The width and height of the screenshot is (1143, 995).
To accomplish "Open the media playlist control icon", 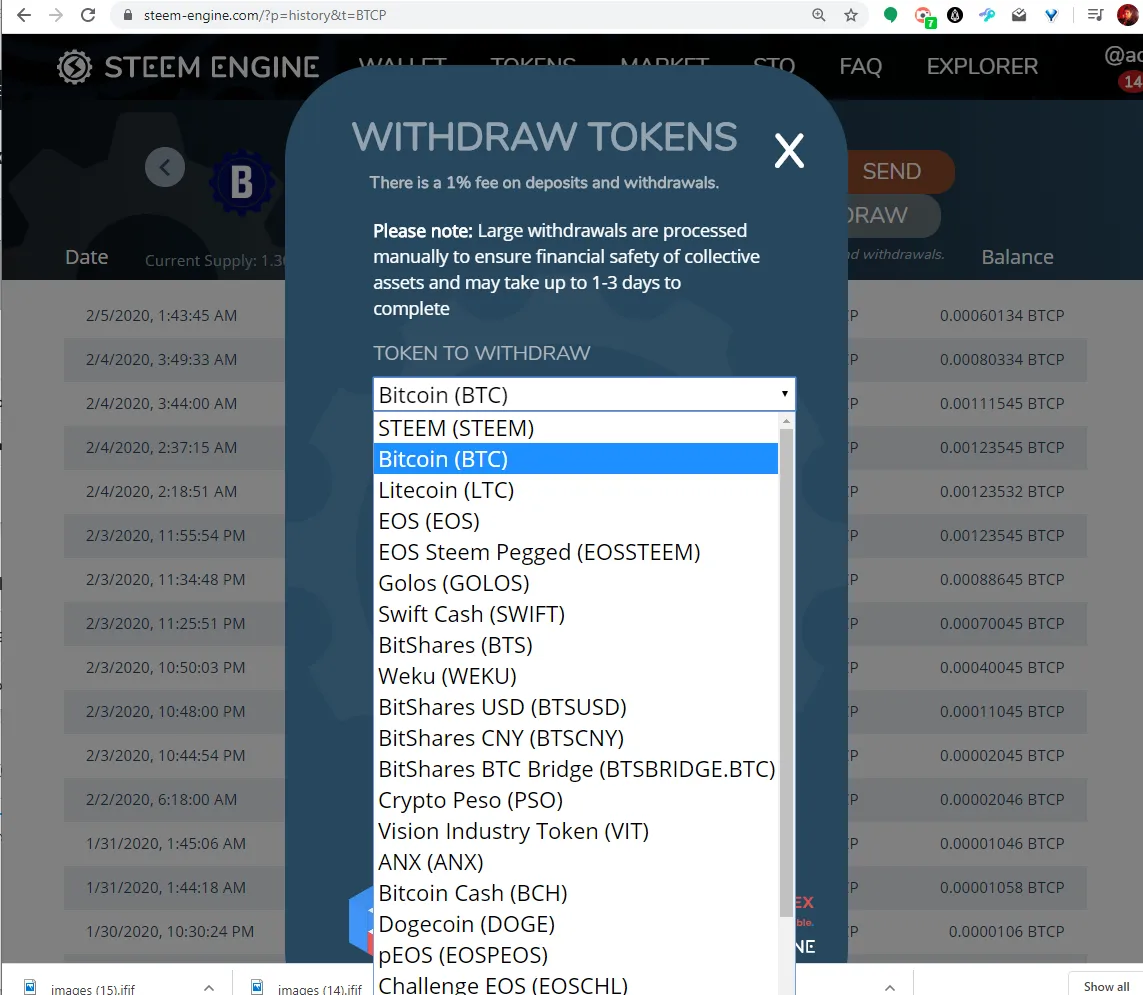I will pos(1095,15).
